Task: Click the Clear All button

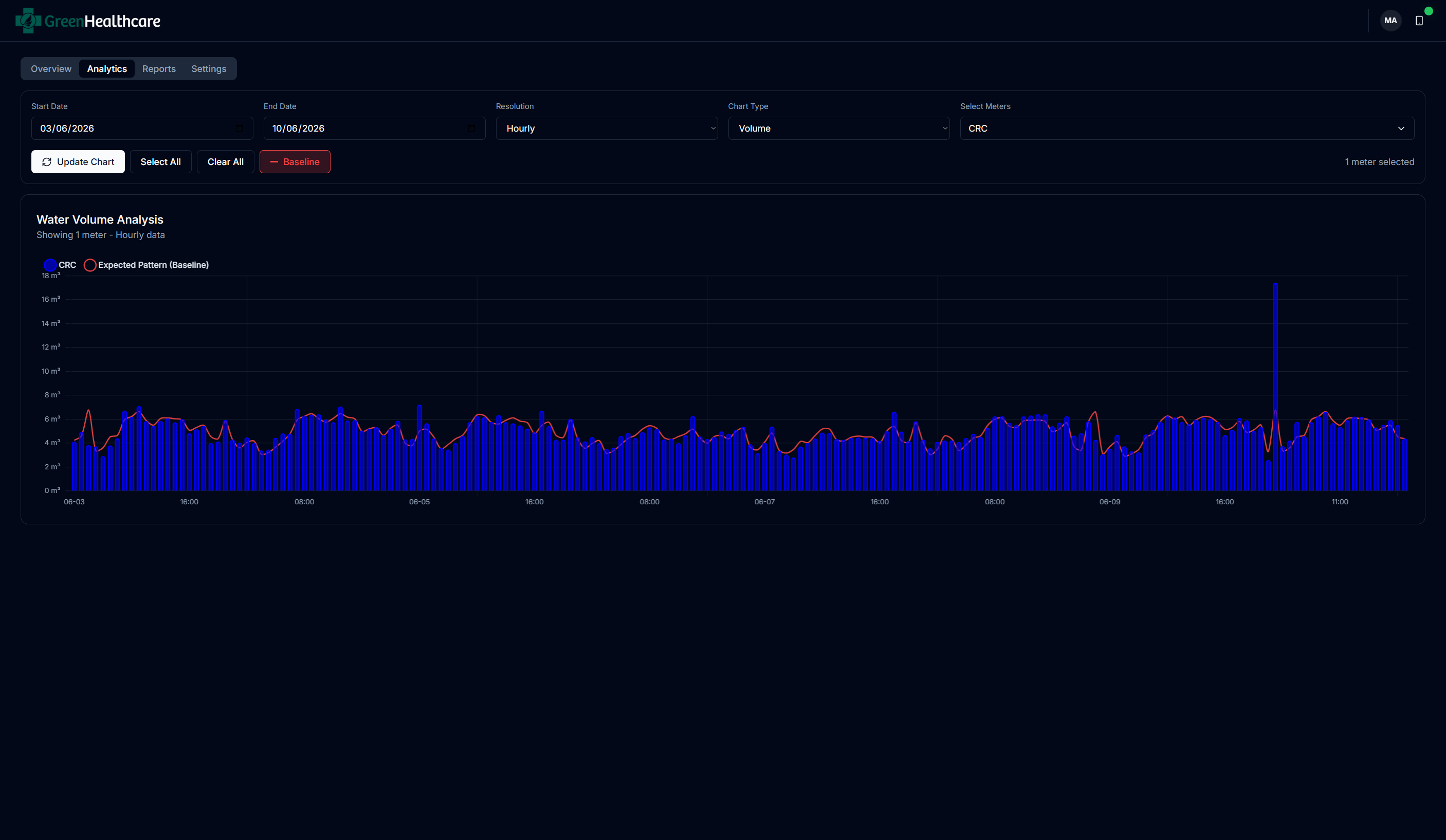Action: [x=226, y=162]
